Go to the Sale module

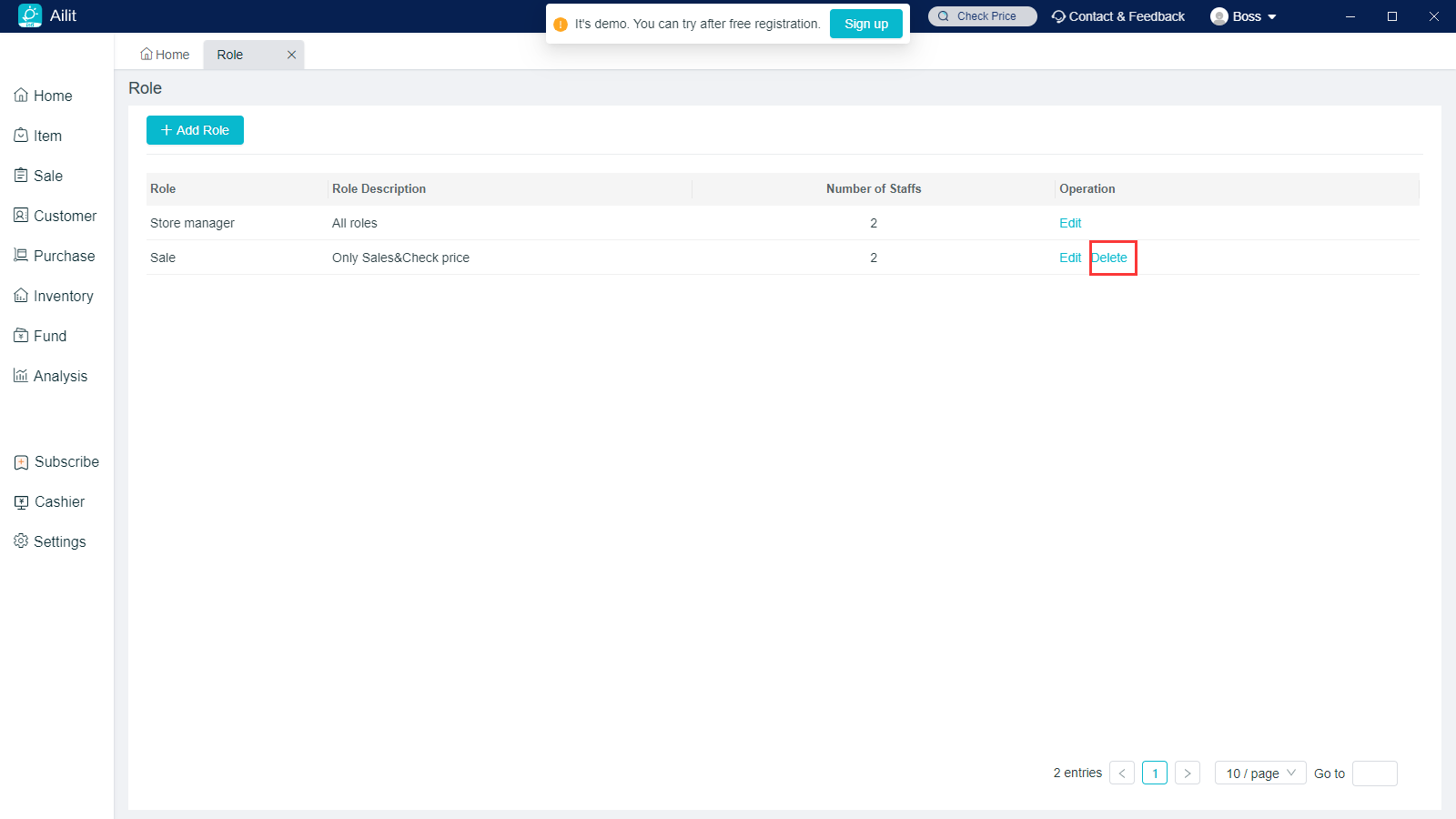click(47, 176)
